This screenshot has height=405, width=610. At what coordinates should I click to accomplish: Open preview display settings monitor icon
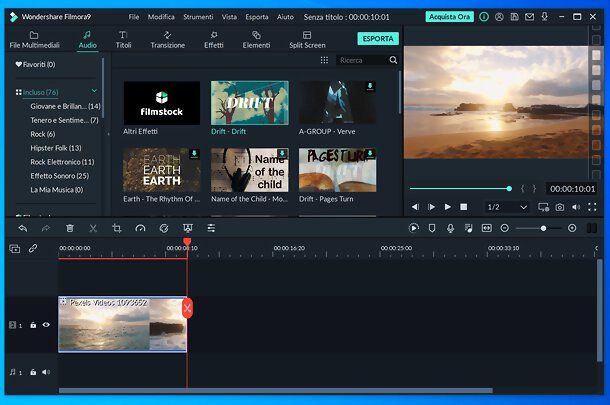pyautogui.click(x=543, y=207)
